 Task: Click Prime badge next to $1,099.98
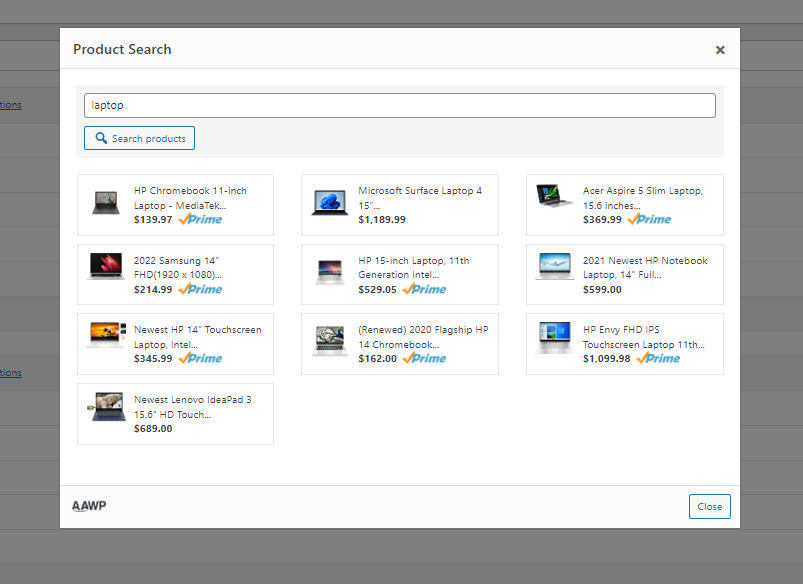[x=658, y=358]
